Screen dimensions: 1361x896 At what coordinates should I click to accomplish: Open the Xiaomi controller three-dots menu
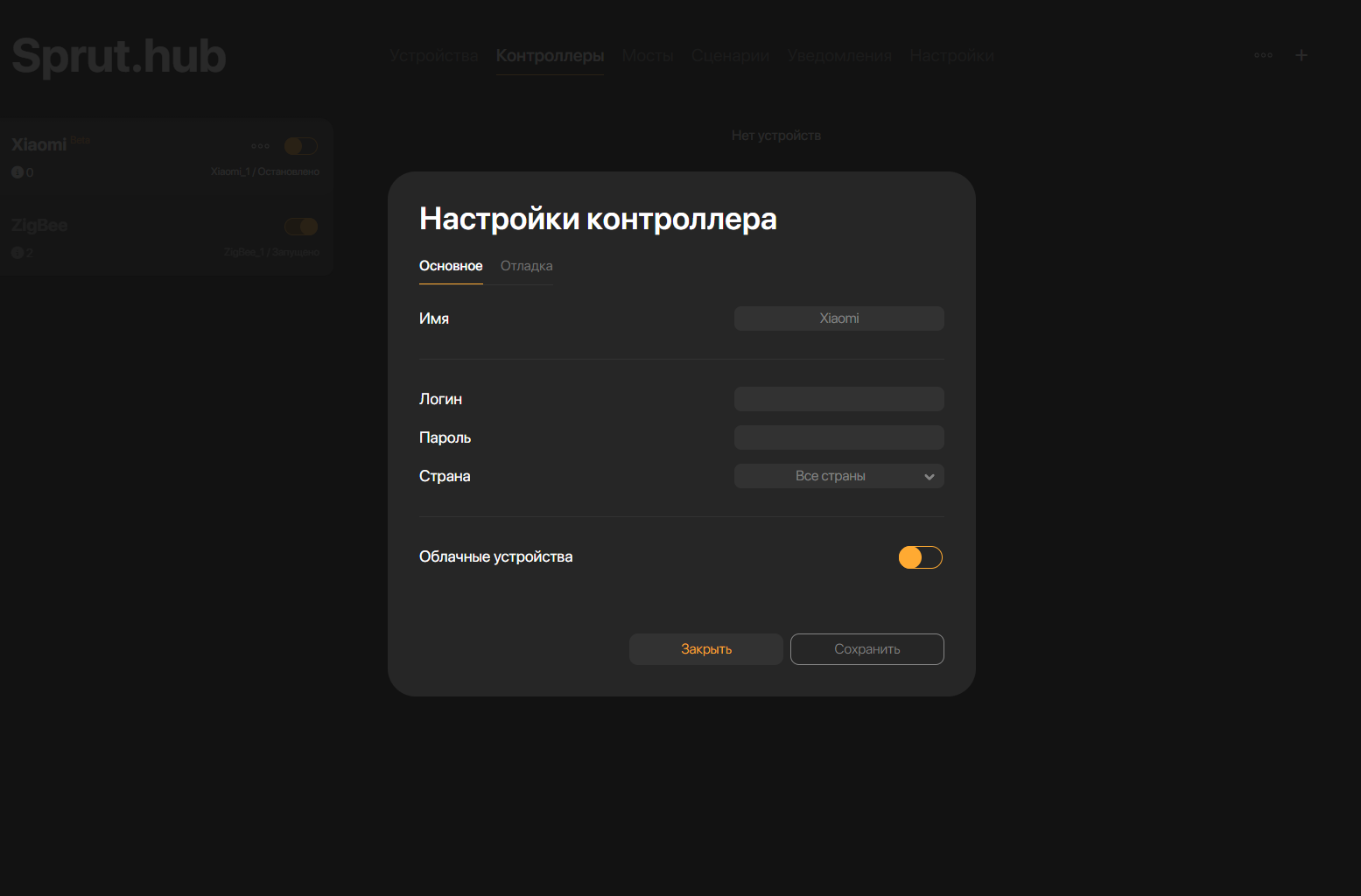tap(260, 146)
